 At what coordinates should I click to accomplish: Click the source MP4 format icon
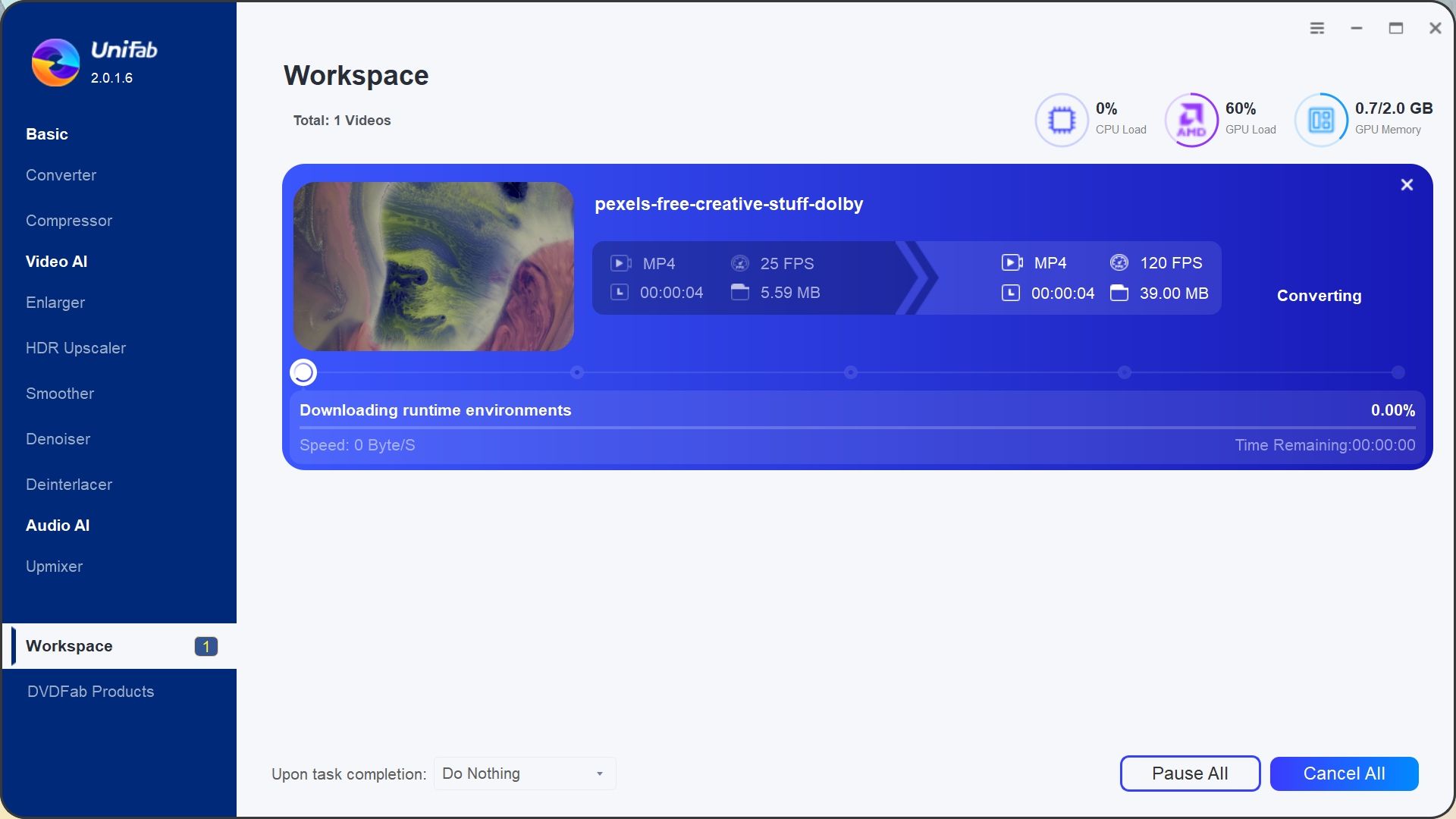pyautogui.click(x=620, y=262)
